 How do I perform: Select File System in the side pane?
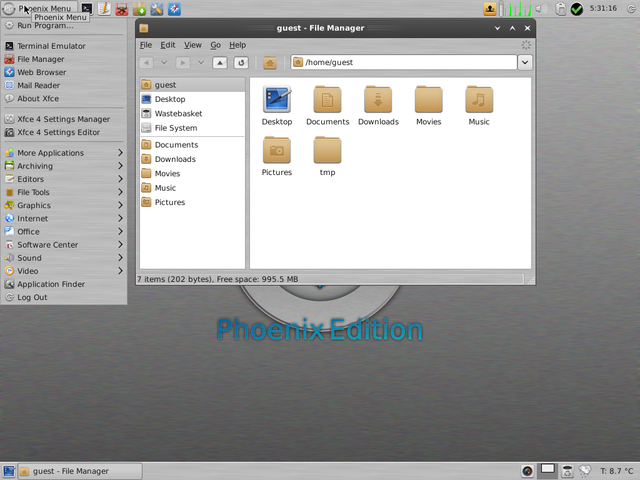[x=193, y=128]
